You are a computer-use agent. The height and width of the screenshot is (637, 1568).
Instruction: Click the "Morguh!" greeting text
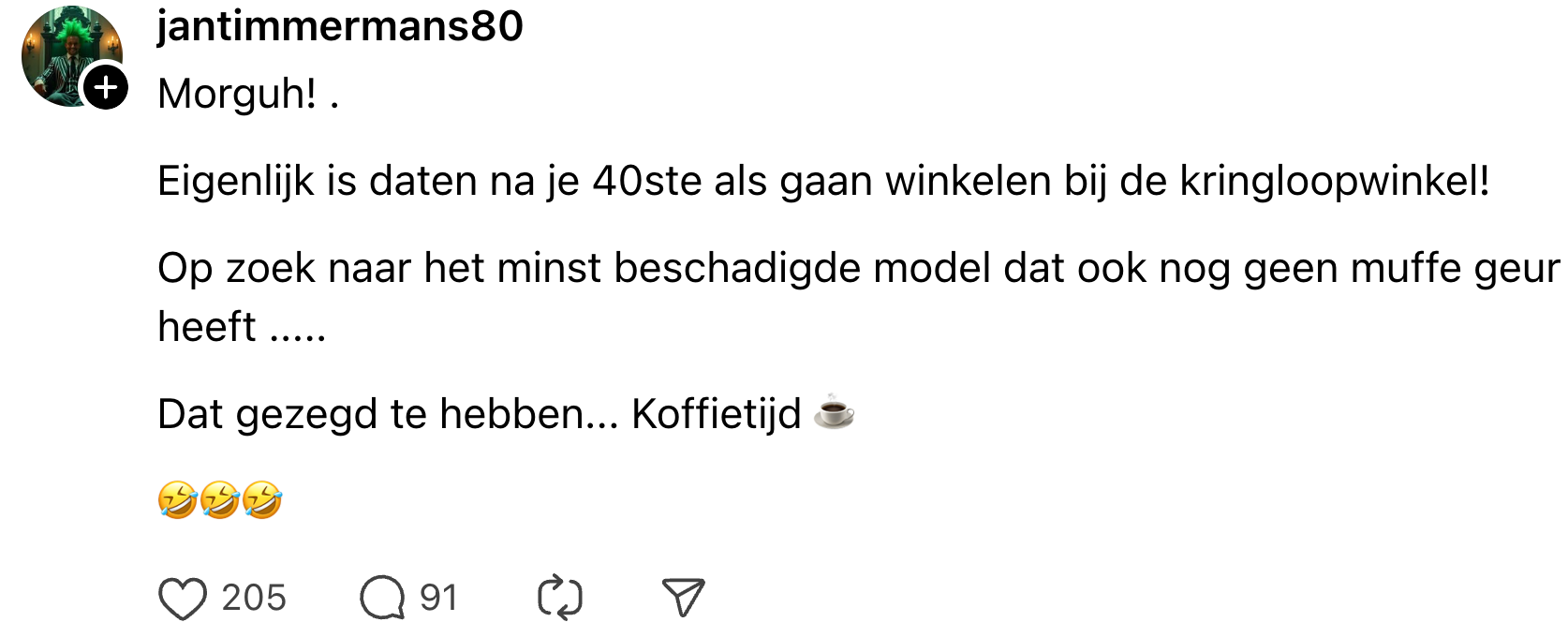coord(238,94)
